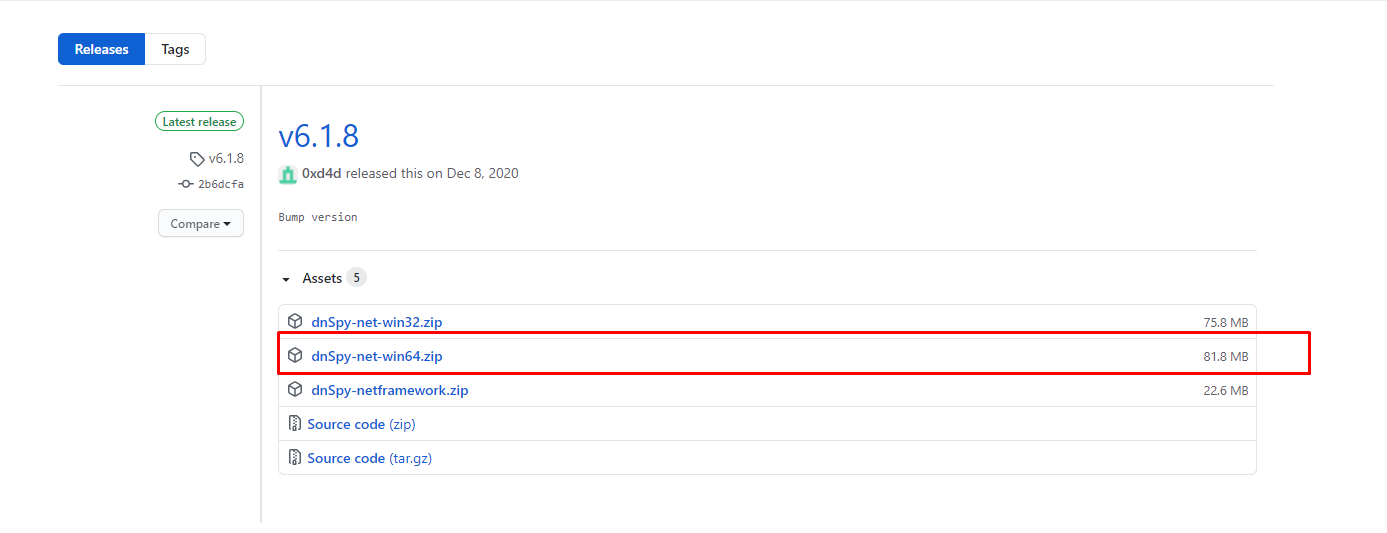Viewport: 1387px width, 533px height.
Task: Visit the 0xd4d user profile link
Action: coord(321,174)
